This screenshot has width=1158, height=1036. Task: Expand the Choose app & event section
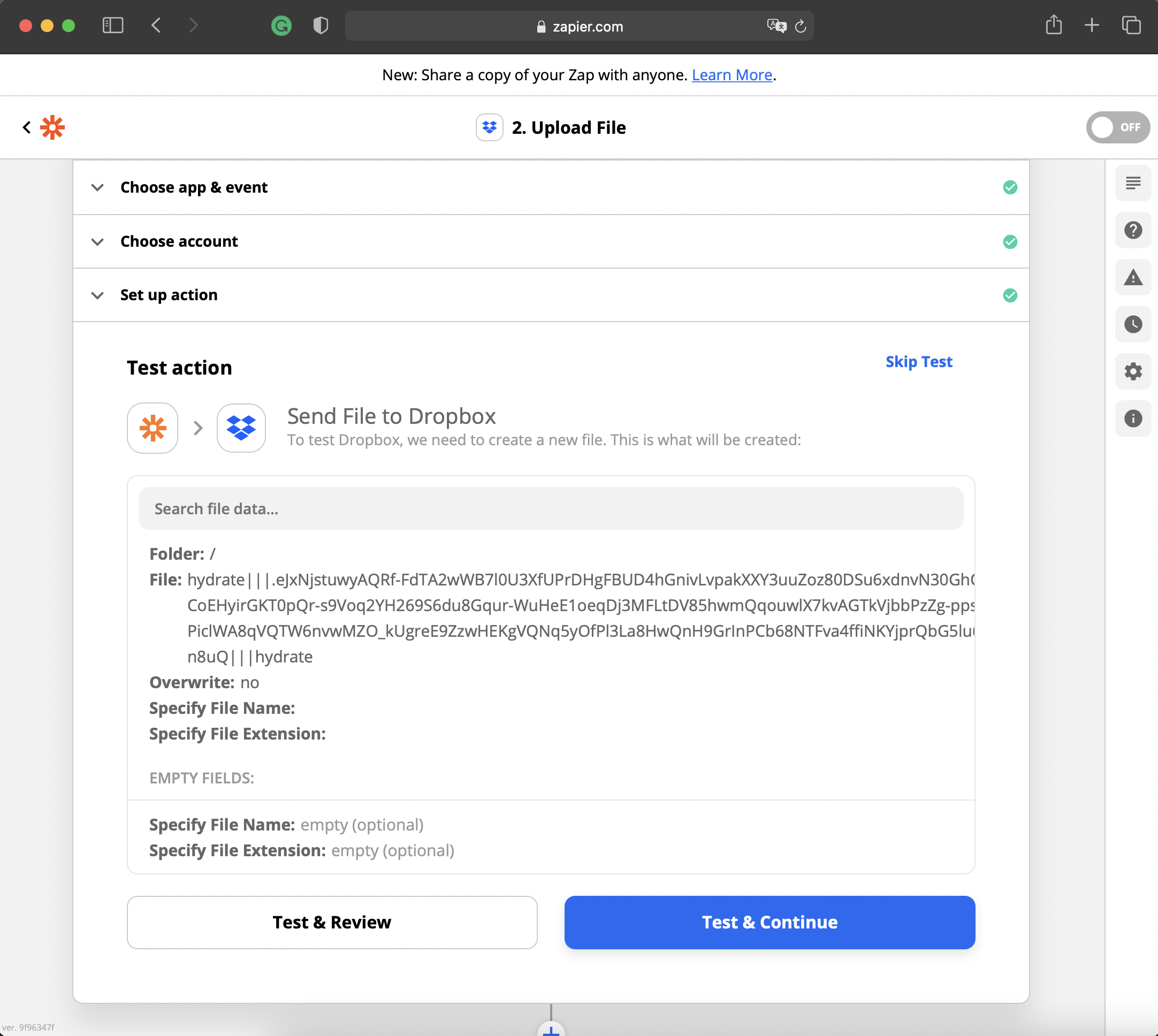194,187
